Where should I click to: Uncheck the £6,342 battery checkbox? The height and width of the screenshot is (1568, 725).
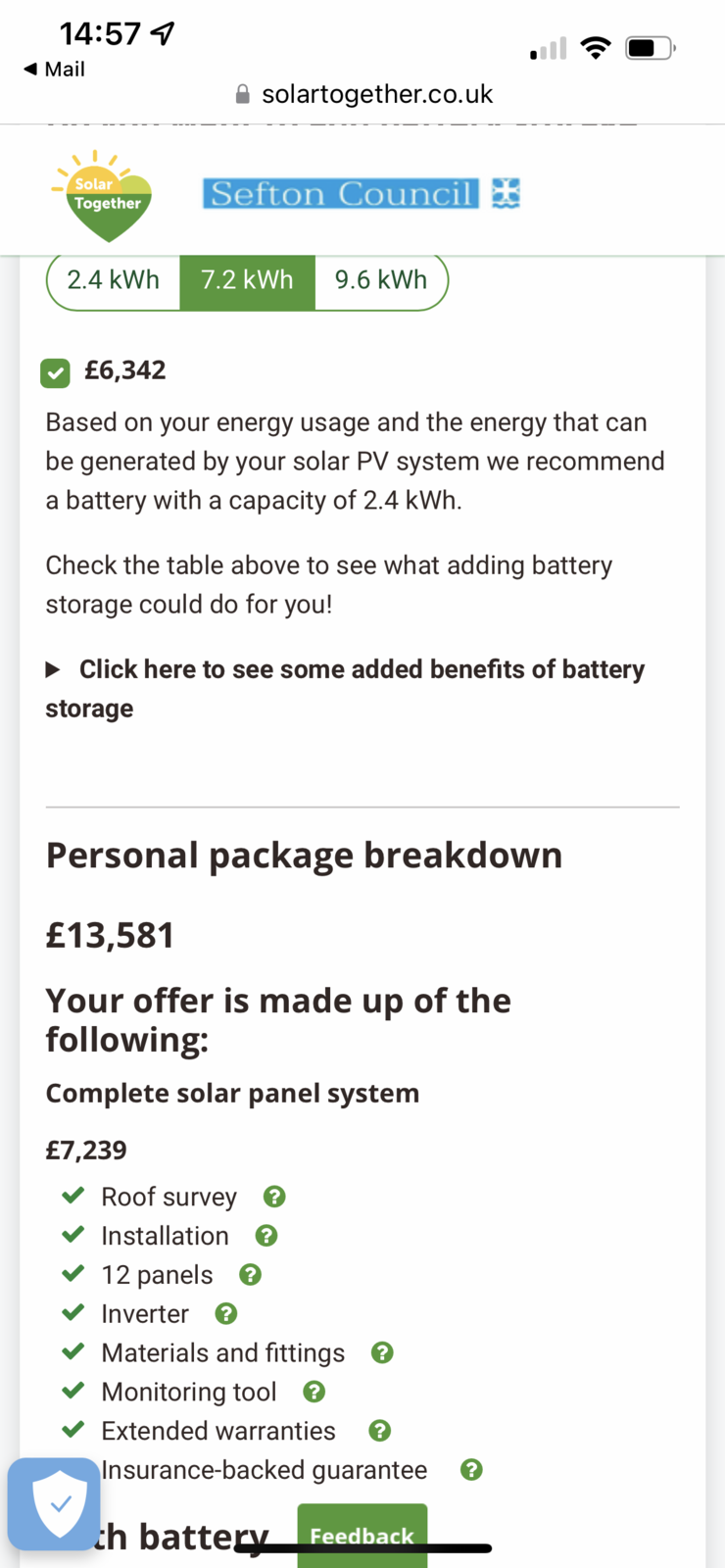tap(55, 372)
